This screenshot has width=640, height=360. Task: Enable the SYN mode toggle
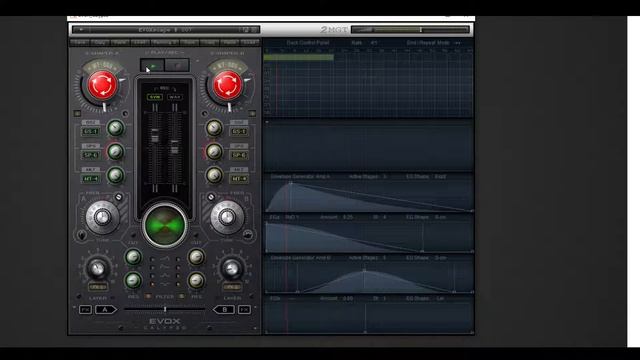point(155,97)
